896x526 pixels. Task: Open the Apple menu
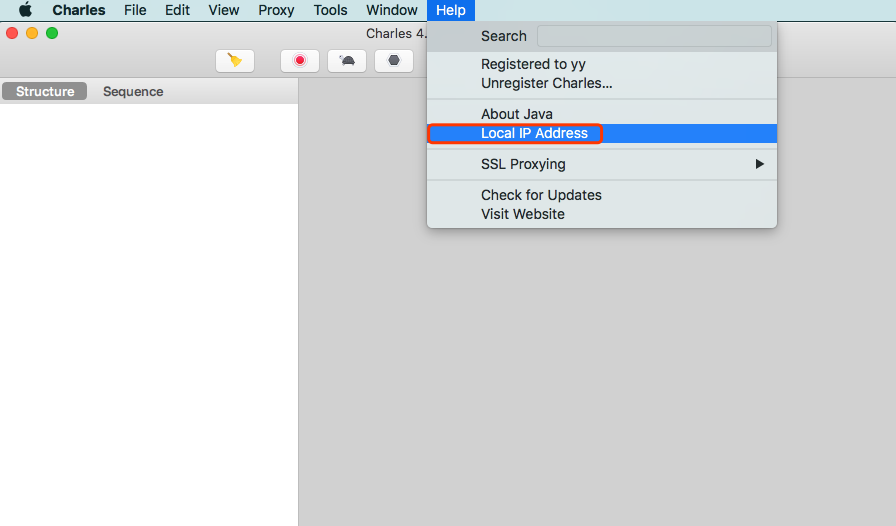(25, 10)
